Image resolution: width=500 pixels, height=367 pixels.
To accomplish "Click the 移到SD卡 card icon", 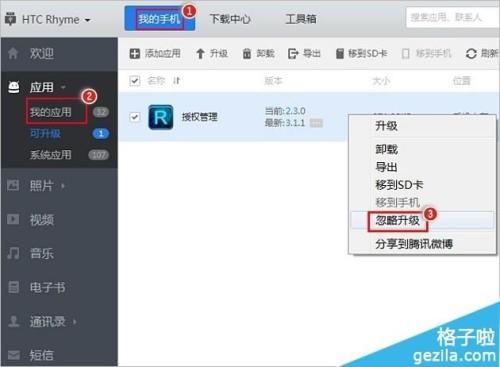I will (x=340, y=54).
